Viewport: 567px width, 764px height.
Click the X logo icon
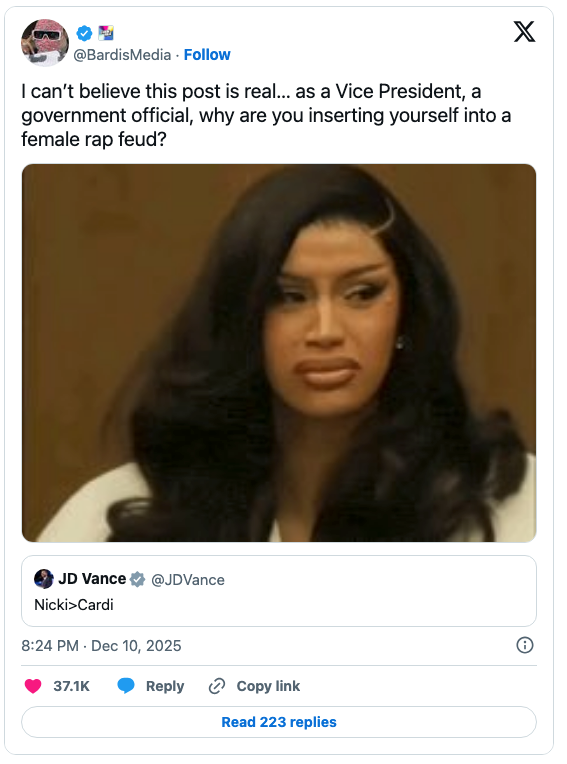[x=525, y=32]
